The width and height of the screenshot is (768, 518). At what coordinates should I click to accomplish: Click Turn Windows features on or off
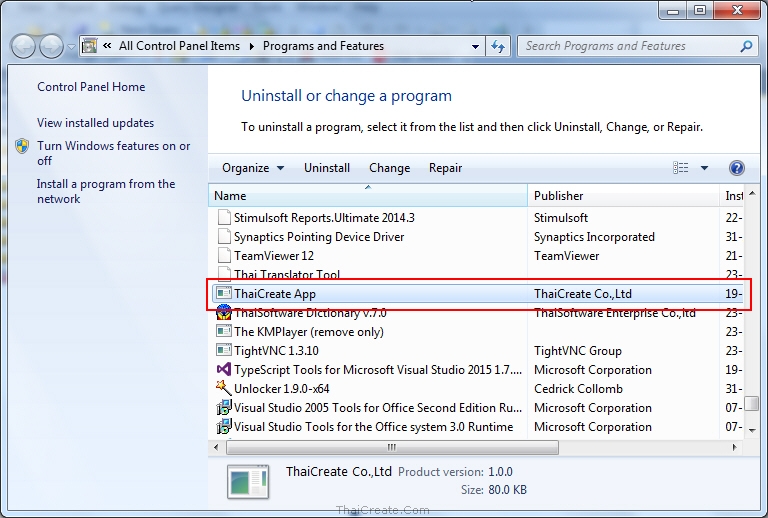[114, 153]
